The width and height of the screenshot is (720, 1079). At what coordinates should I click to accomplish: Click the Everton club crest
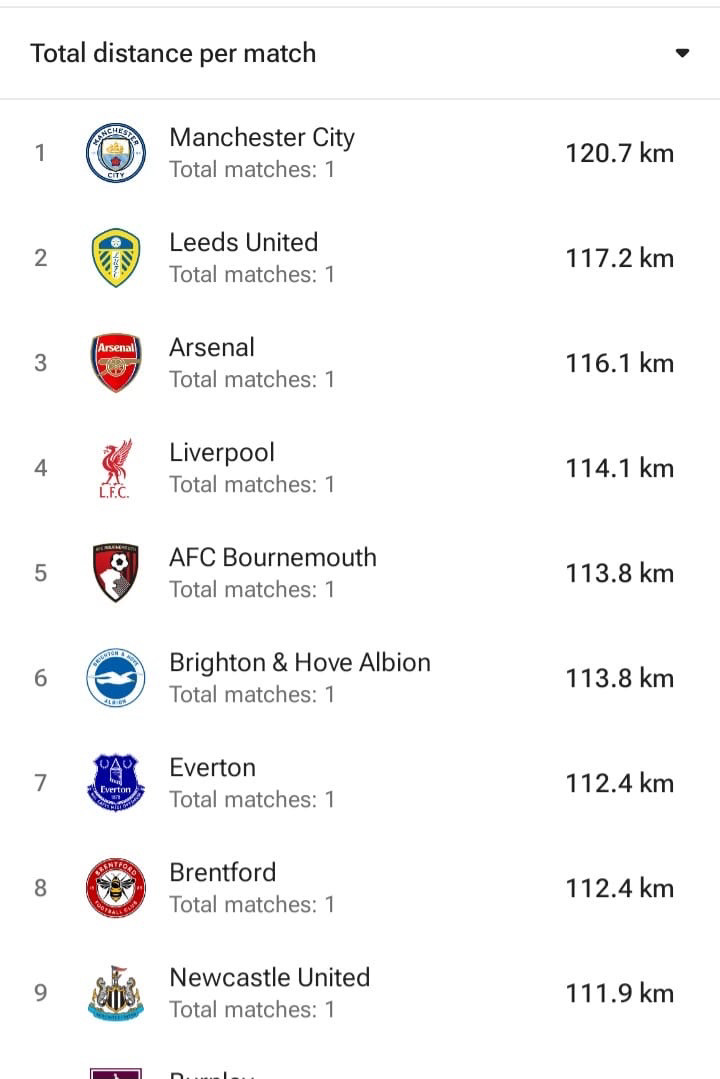116,782
